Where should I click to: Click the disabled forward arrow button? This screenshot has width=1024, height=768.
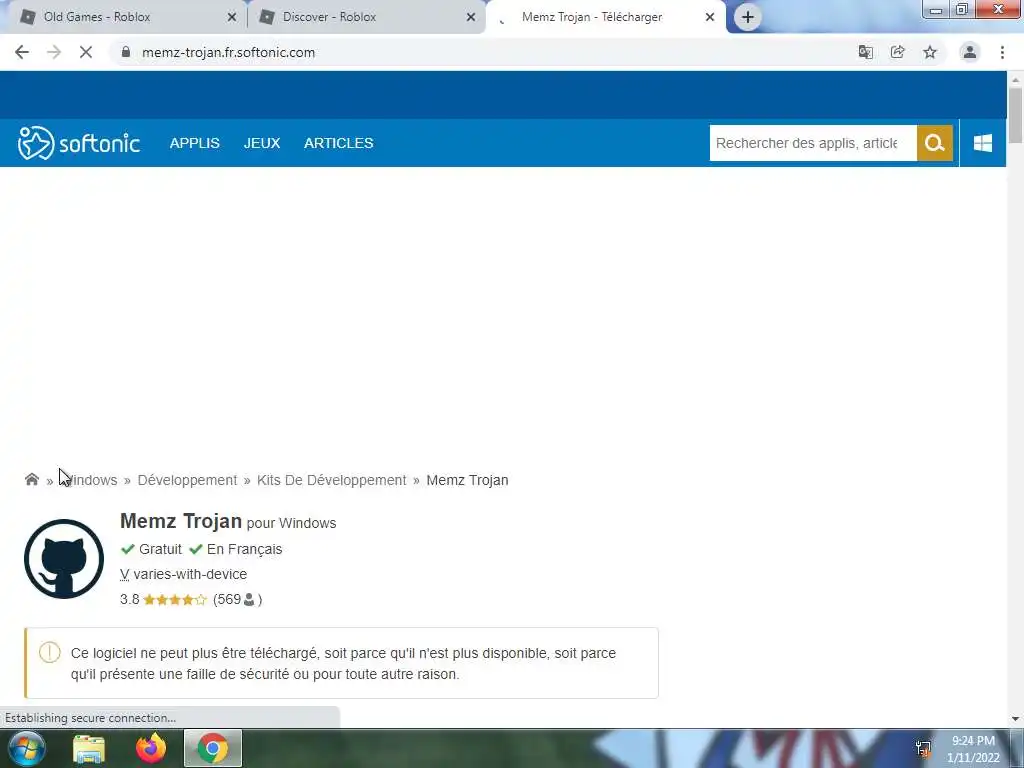54,52
